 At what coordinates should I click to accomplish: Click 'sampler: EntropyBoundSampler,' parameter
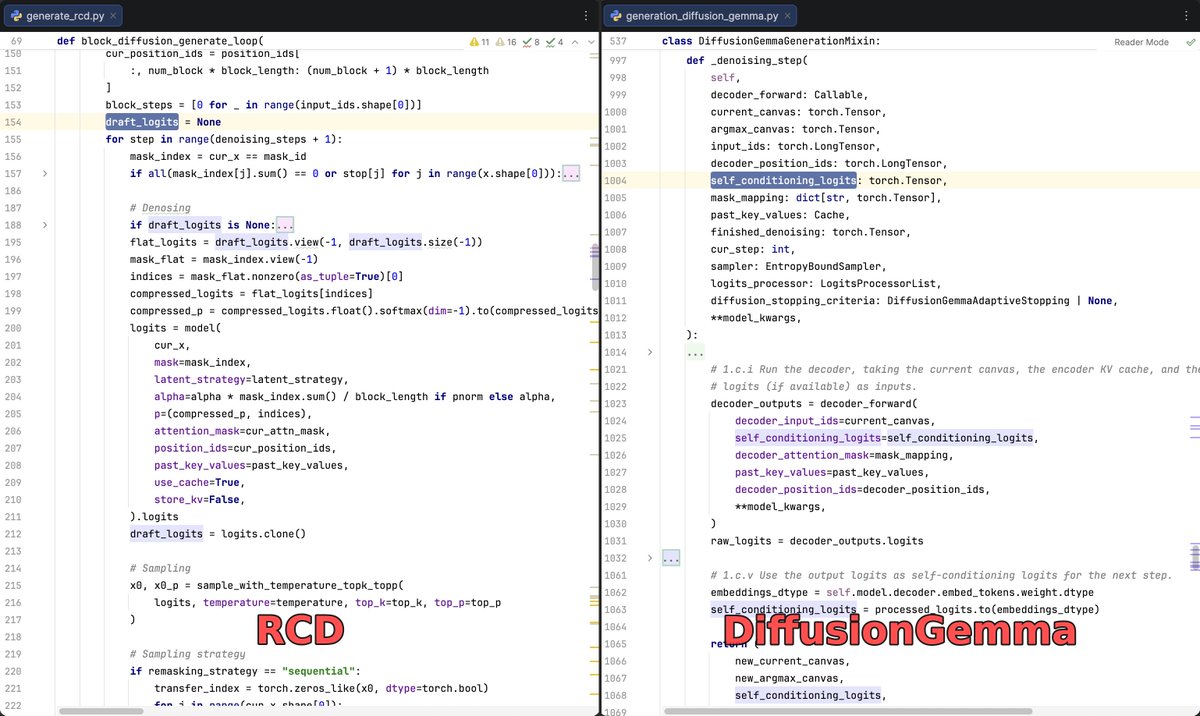(798, 266)
